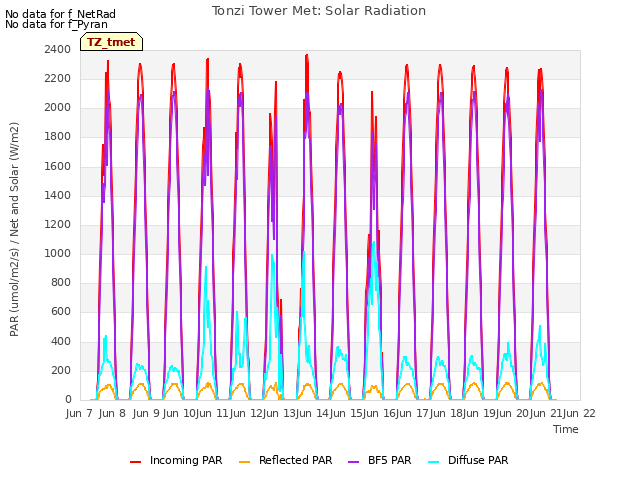Select the Diffuse PAR legend label
Viewport: 640px width, 480px height.
(x=478, y=460)
